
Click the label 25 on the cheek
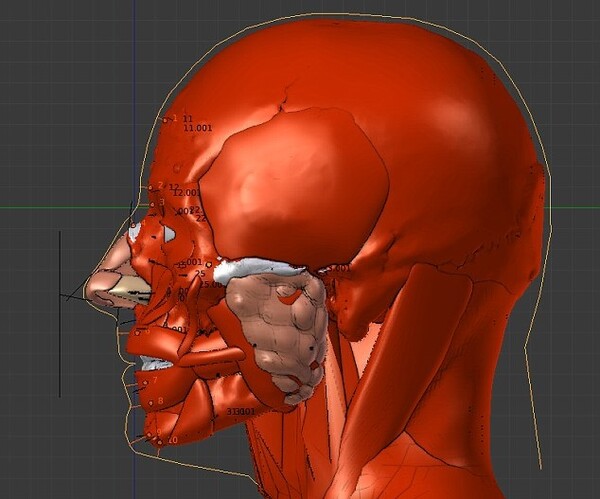(x=200, y=273)
